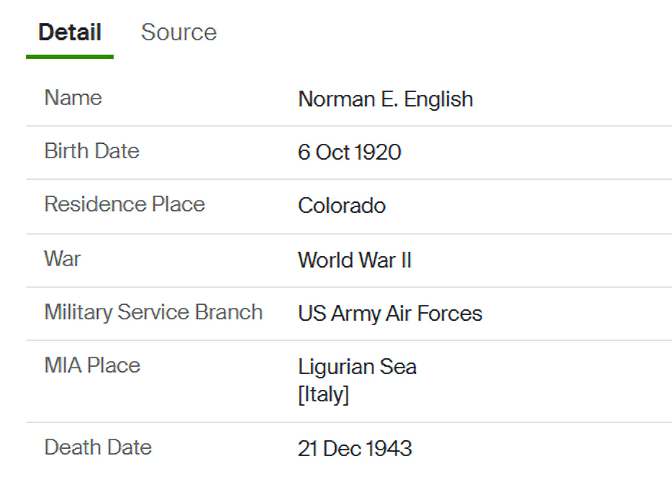Click the Military Service Branch label

(x=153, y=312)
